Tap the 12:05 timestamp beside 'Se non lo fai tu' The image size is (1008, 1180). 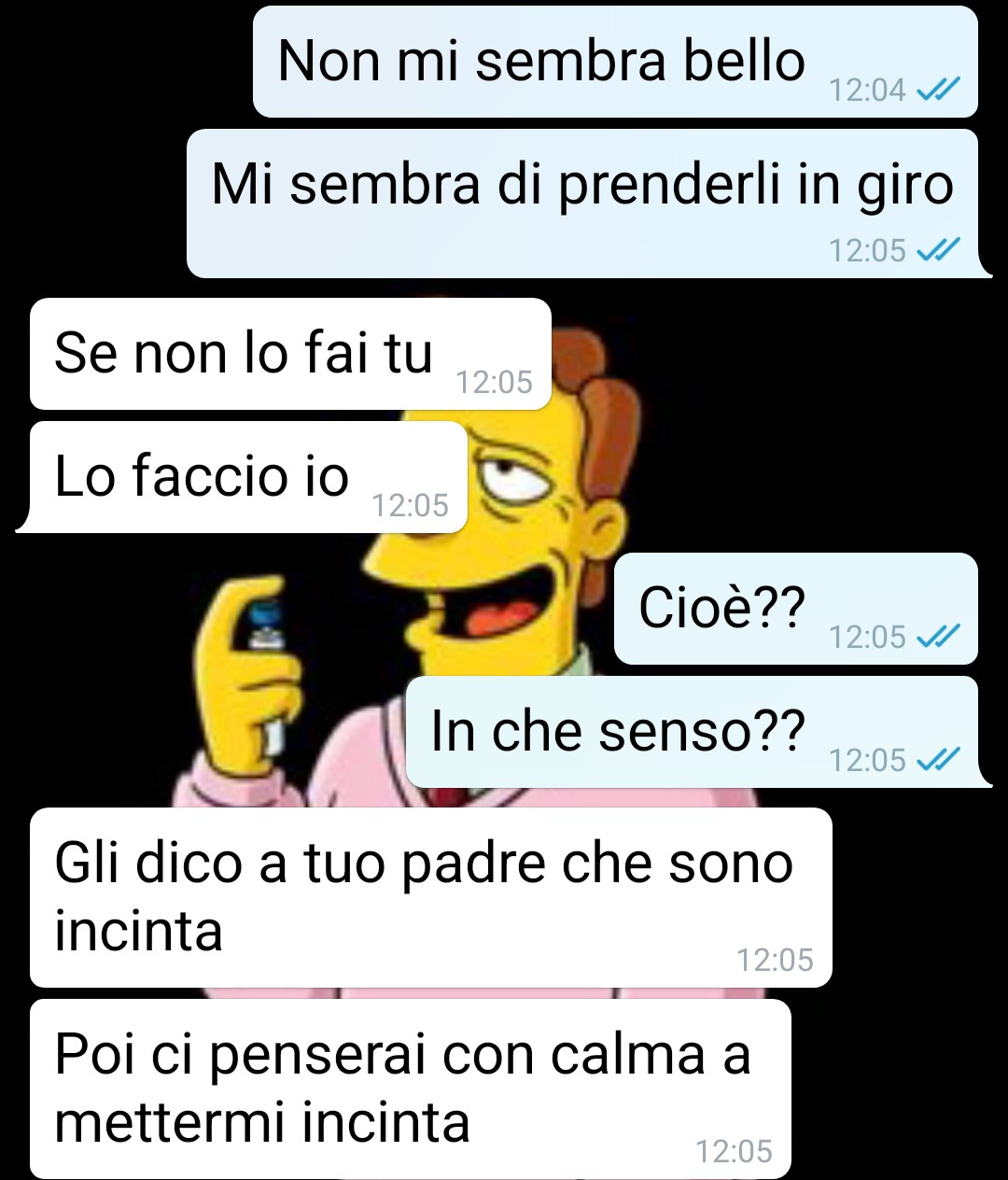pyautogui.click(x=494, y=382)
